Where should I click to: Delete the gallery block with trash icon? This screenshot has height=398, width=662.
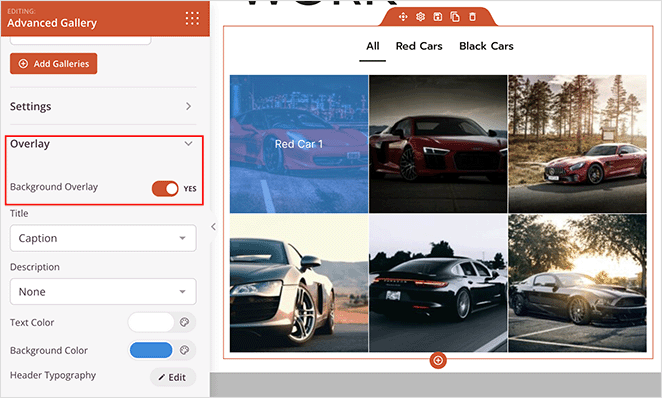point(472,16)
